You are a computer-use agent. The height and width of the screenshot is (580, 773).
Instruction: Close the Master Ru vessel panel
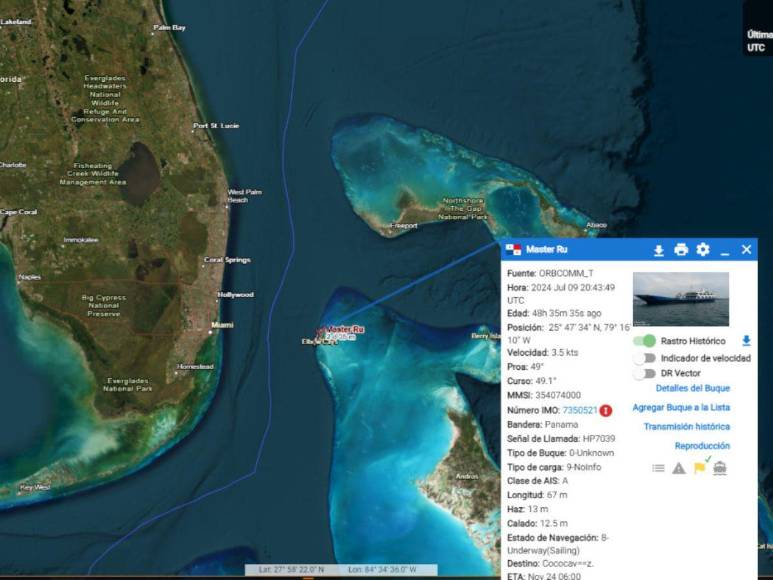746,250
